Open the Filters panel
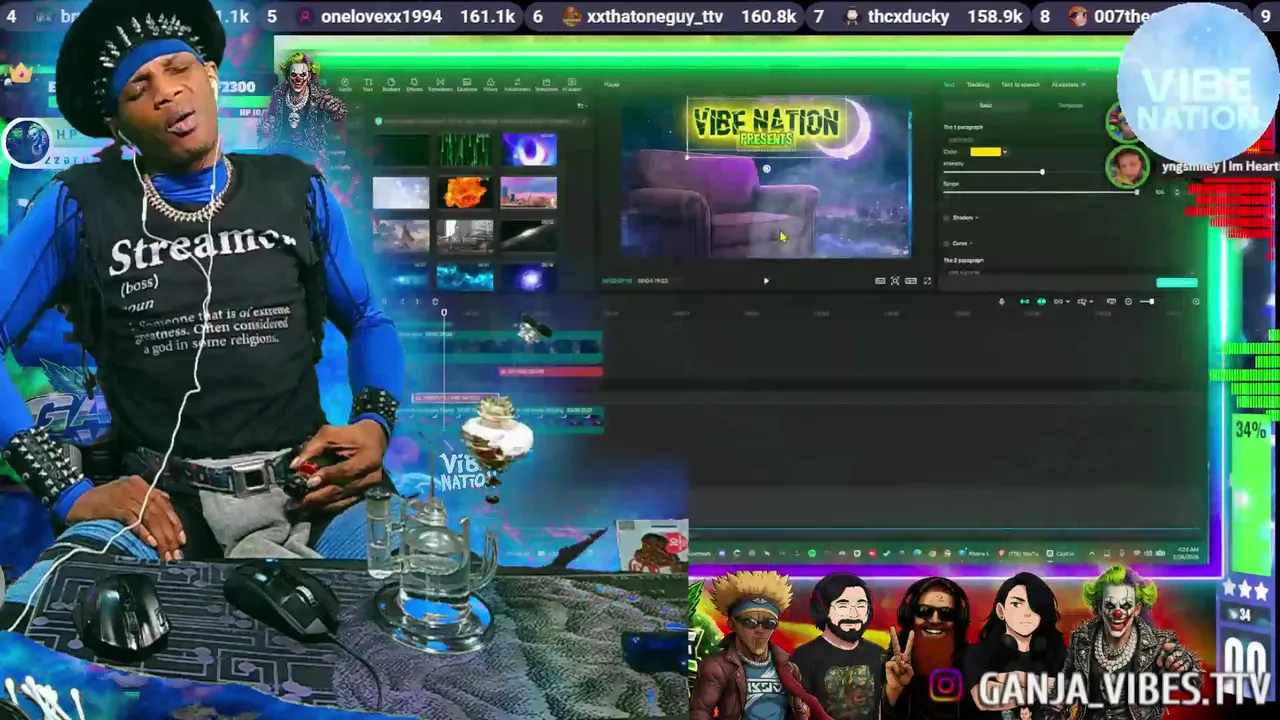The image size is (1280, 720). (491, 86)
